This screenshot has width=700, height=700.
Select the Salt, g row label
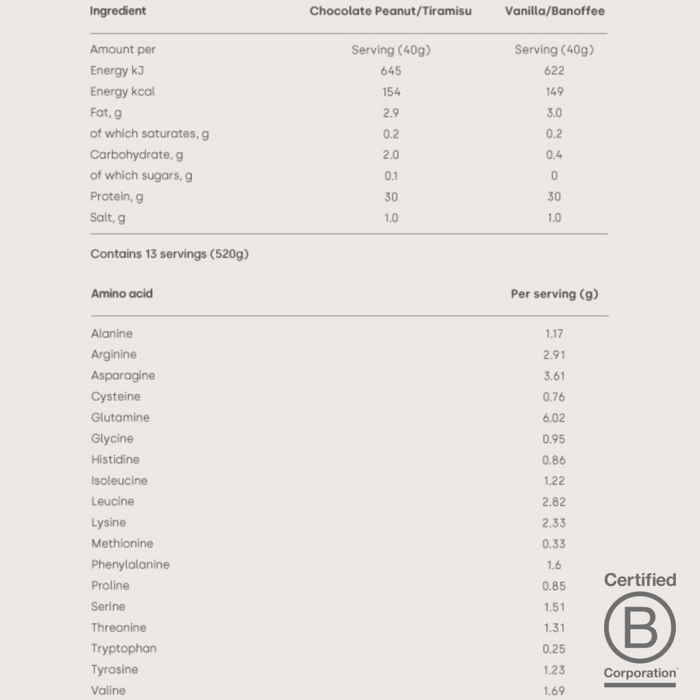point(108,218)
